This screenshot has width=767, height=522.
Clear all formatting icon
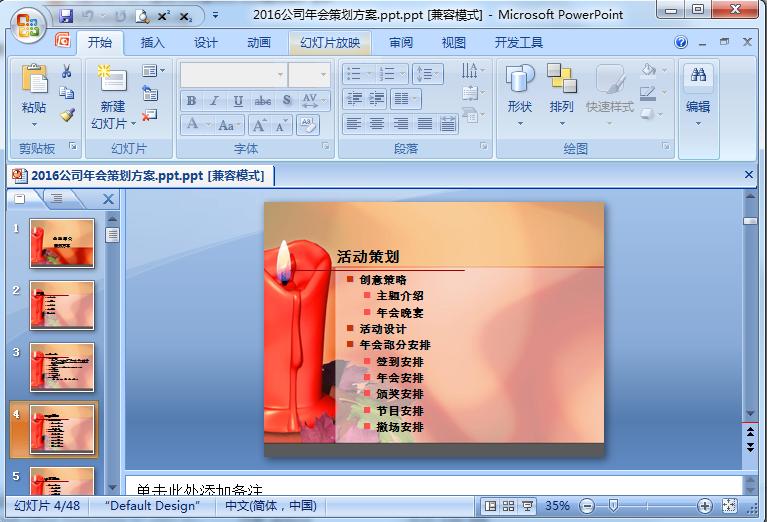pos(308,124)
